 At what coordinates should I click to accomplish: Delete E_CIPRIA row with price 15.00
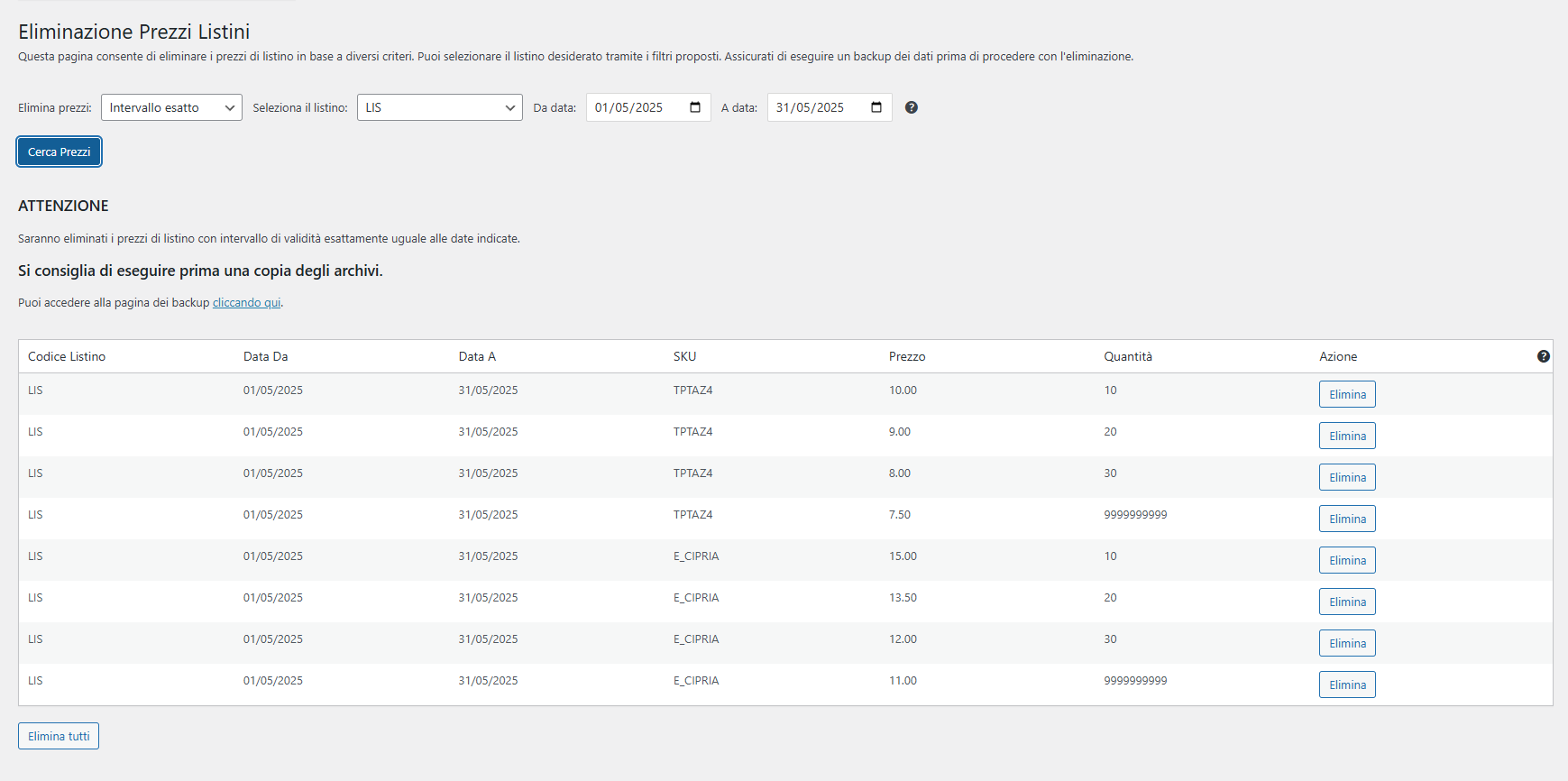coord(1347,560)
